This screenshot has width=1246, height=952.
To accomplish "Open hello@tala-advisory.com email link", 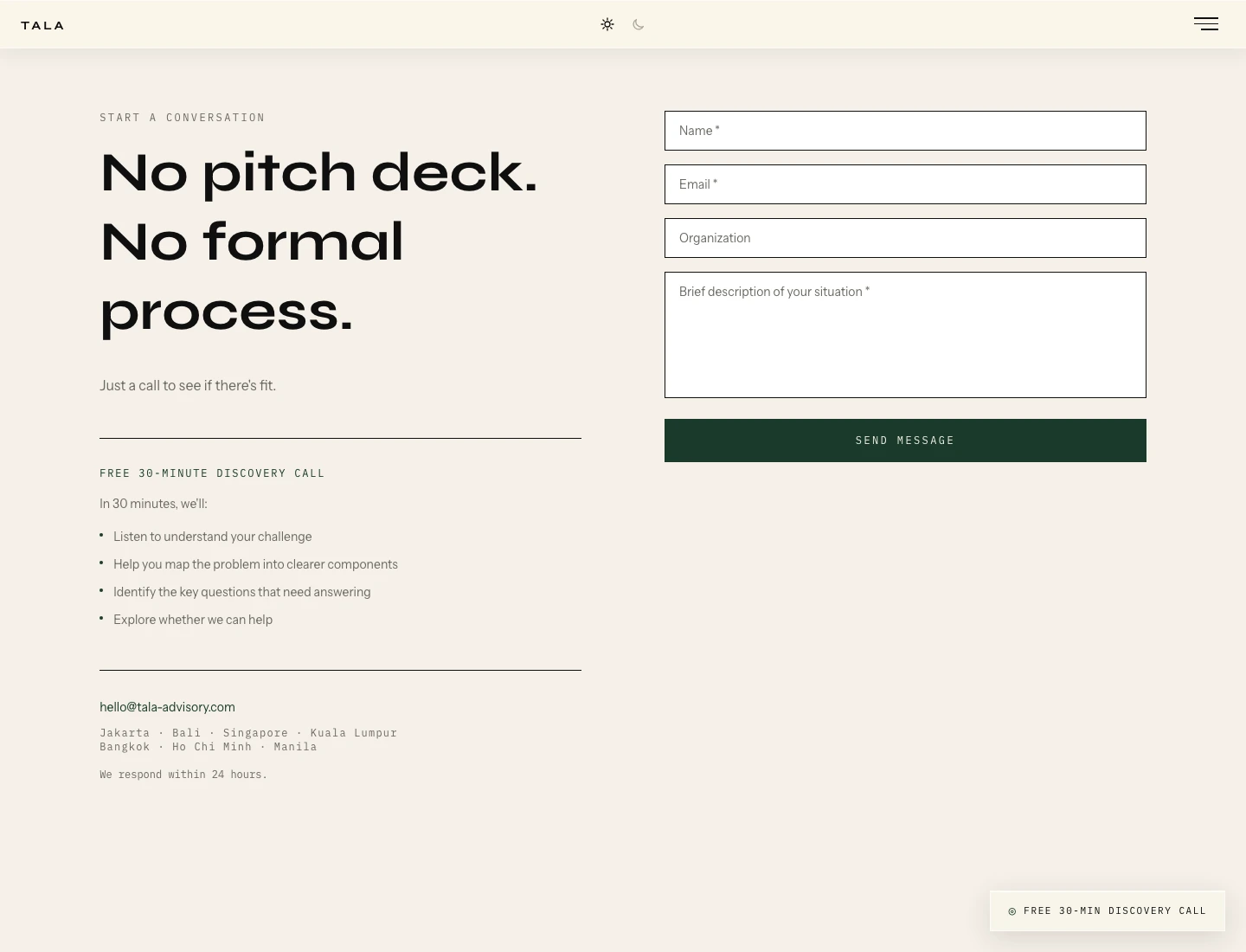I will [x=167, y=707].
